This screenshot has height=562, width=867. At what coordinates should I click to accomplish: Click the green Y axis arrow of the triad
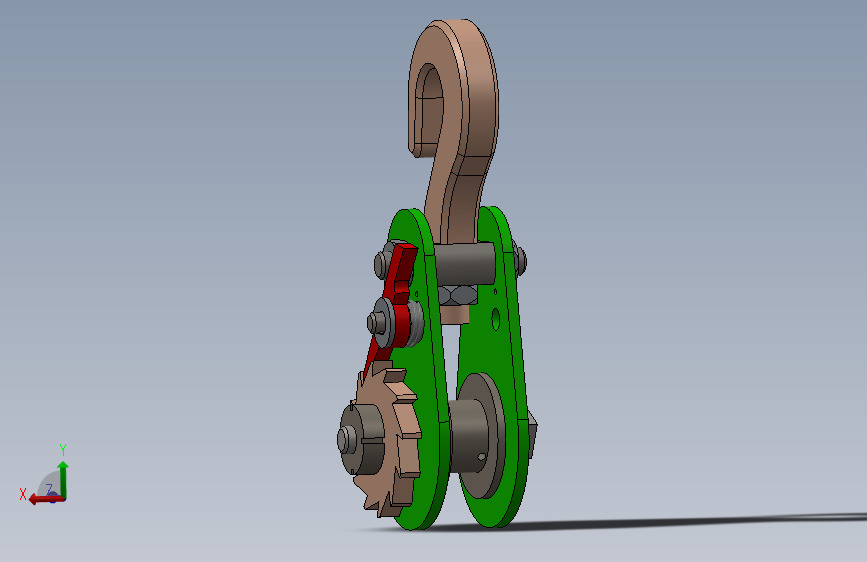click(x=63, y=479)
